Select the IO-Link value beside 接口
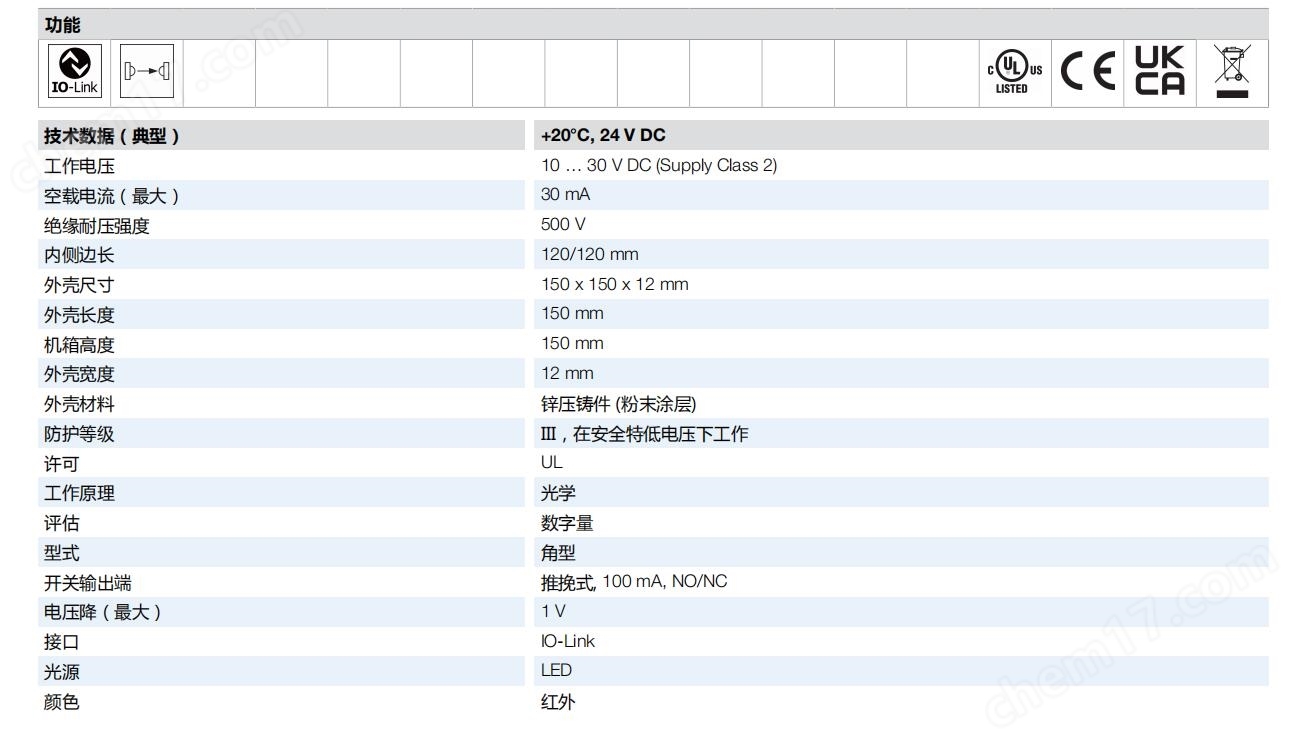The image size is (1291, 739). coord(568,641)
